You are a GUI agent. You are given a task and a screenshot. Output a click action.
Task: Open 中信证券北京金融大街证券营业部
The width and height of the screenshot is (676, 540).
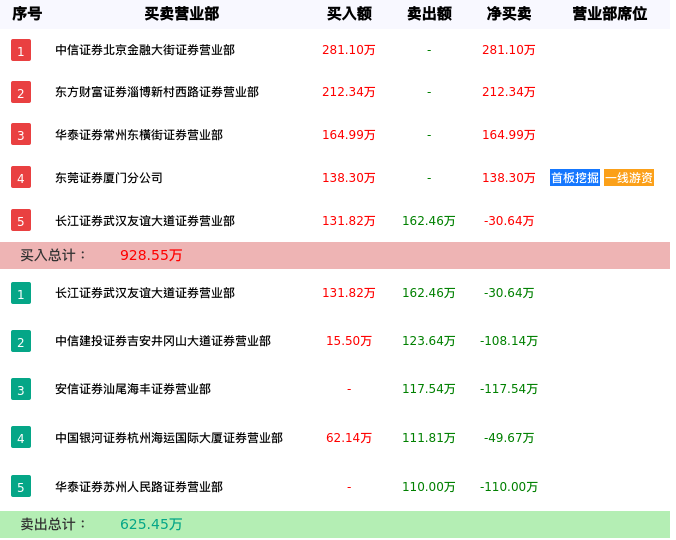[x=145, y=50]
